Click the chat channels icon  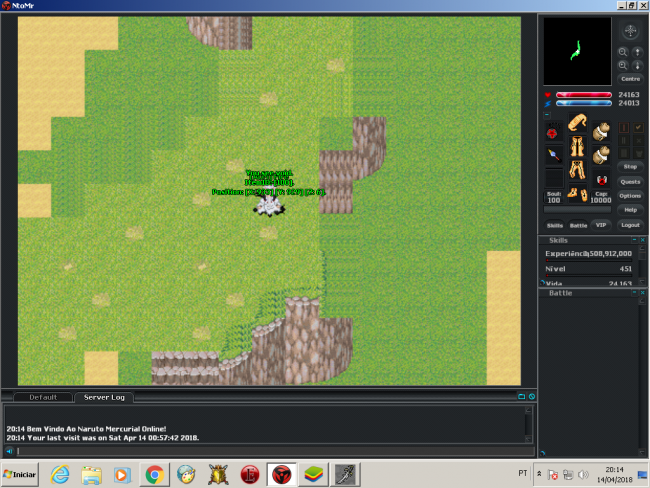click(x=521, y=396)
